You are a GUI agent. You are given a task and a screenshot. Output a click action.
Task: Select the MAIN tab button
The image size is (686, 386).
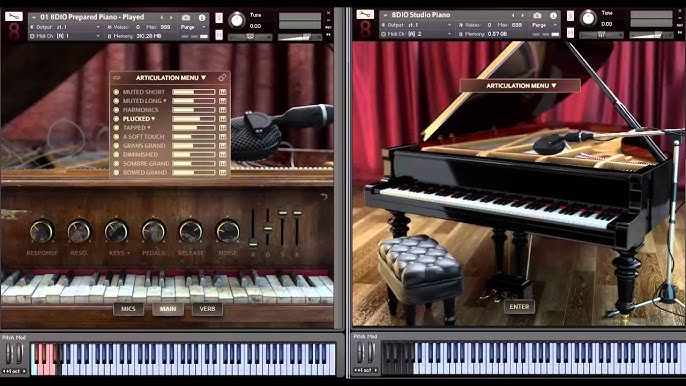[x=168, y=309]
